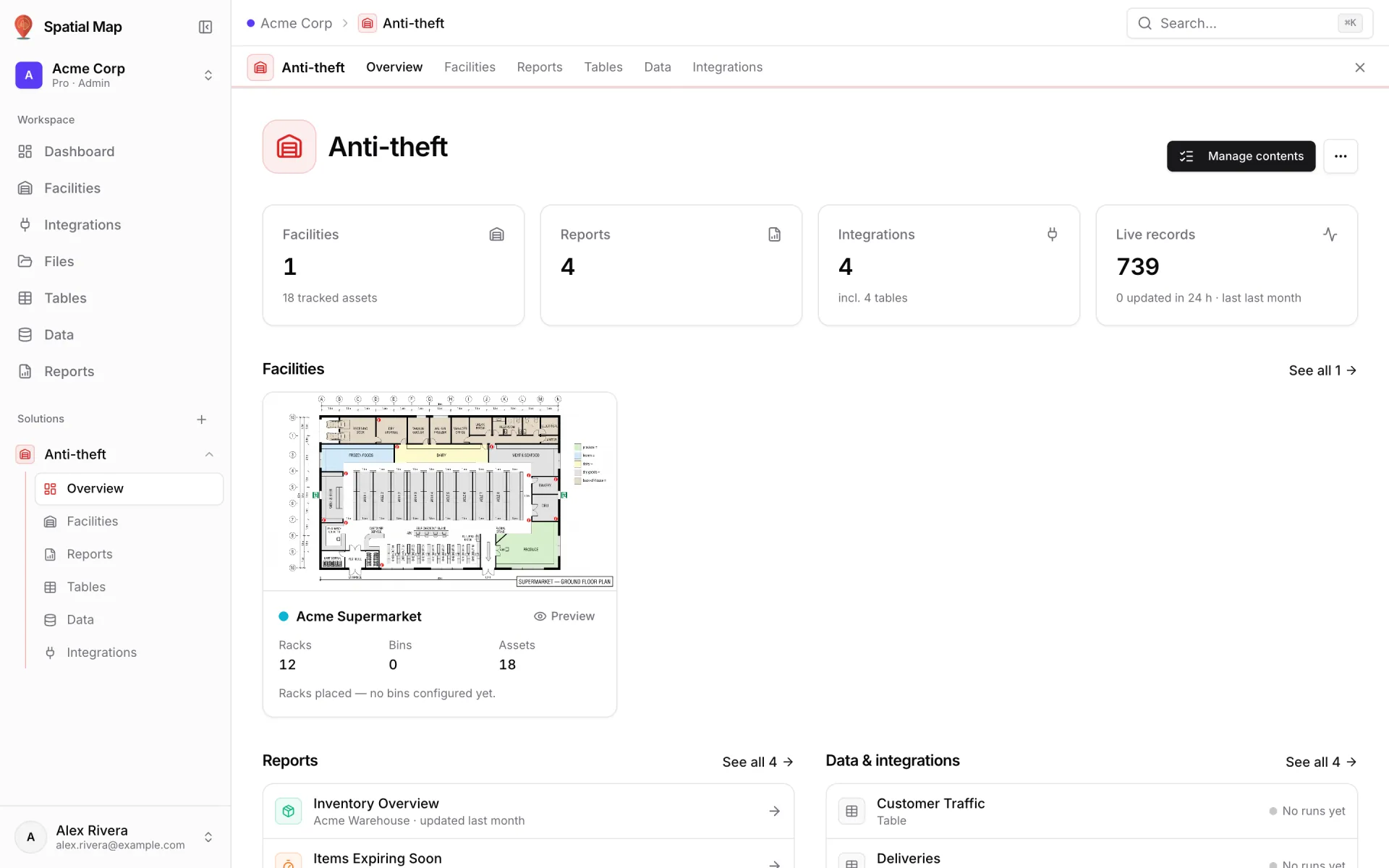Click the Anti-theft breadcrumb icon

click(368, 23)
